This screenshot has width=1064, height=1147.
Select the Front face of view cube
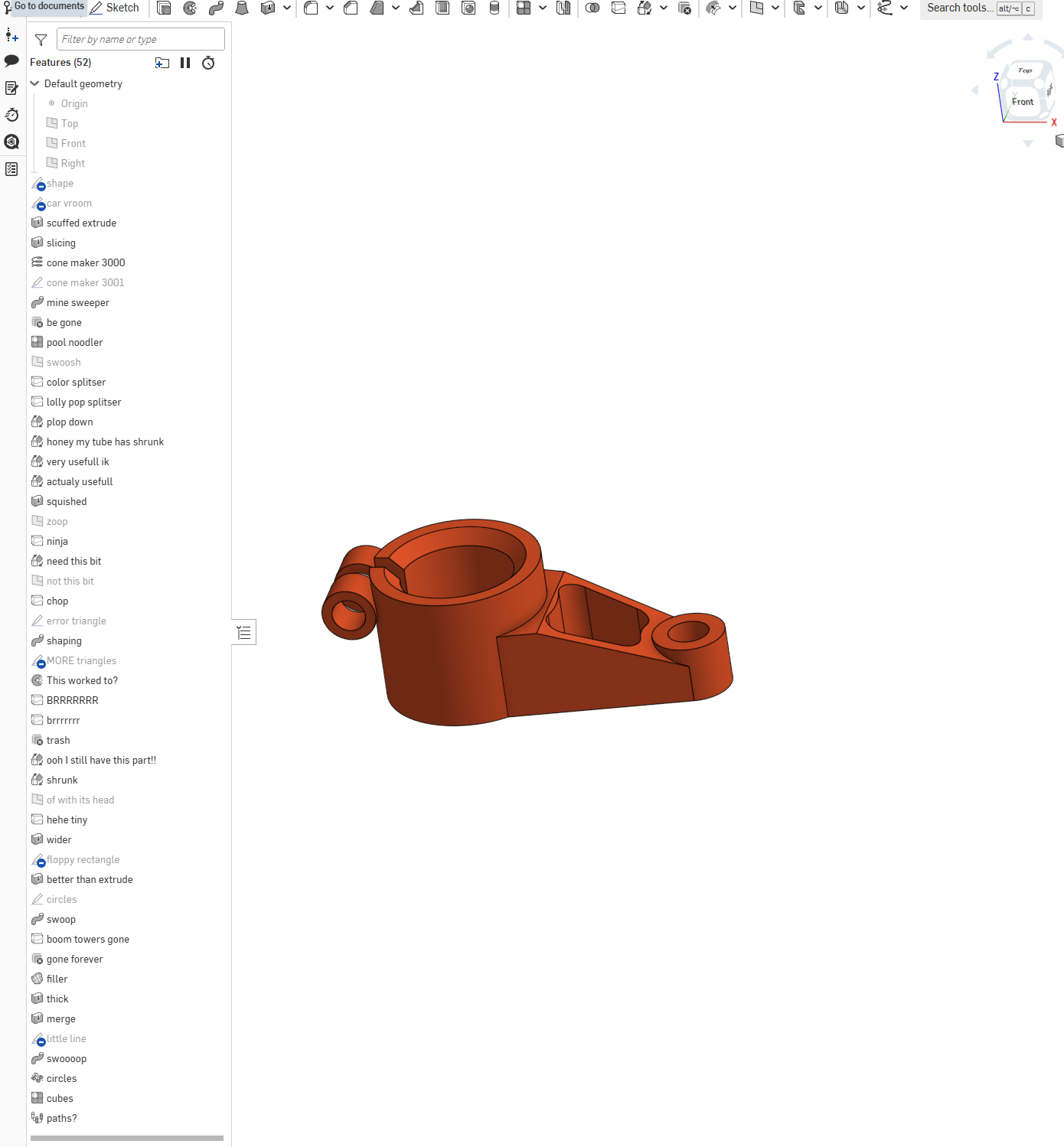pos(1023,102)
